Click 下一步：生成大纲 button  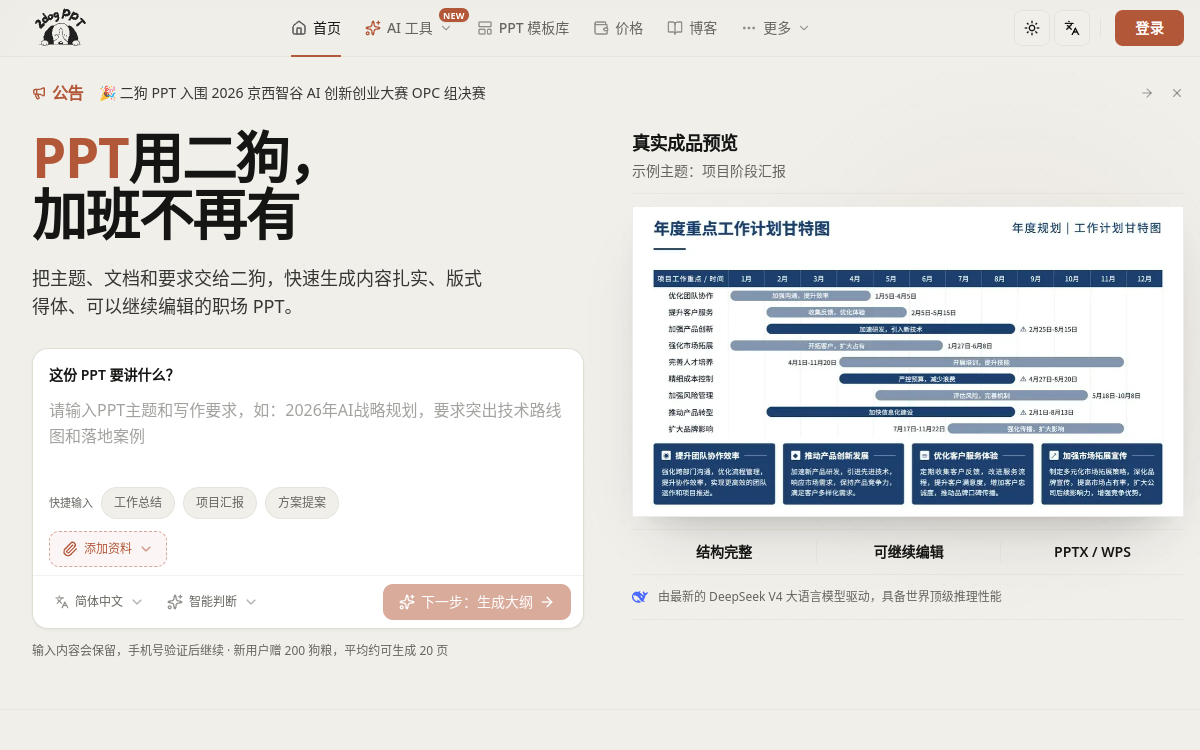(477, 602)
